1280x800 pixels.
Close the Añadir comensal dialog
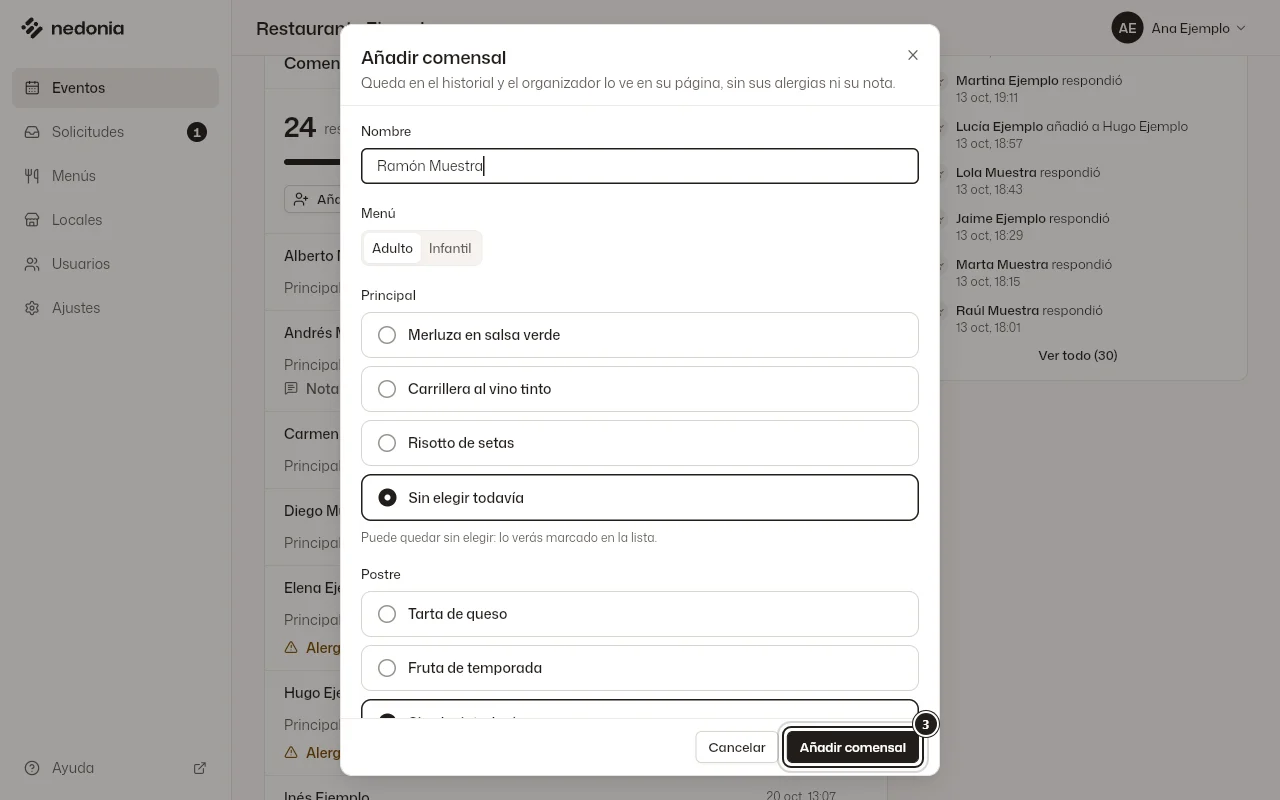coord(913,55)
